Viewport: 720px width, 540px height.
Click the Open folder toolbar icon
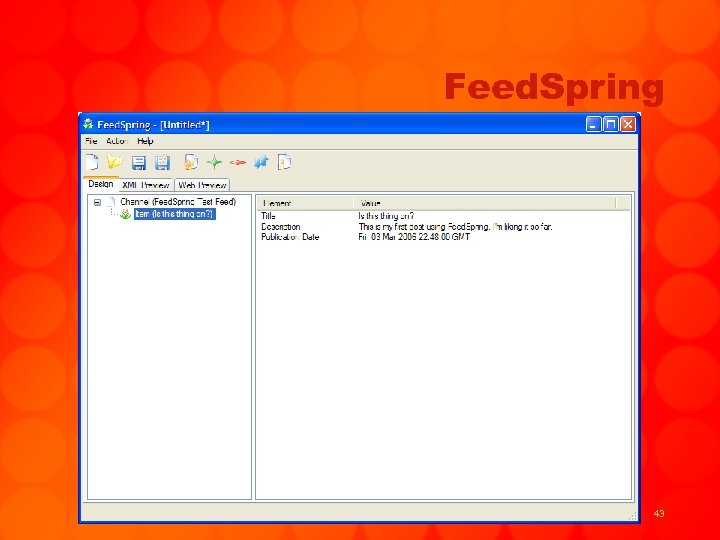pos(115,162)
